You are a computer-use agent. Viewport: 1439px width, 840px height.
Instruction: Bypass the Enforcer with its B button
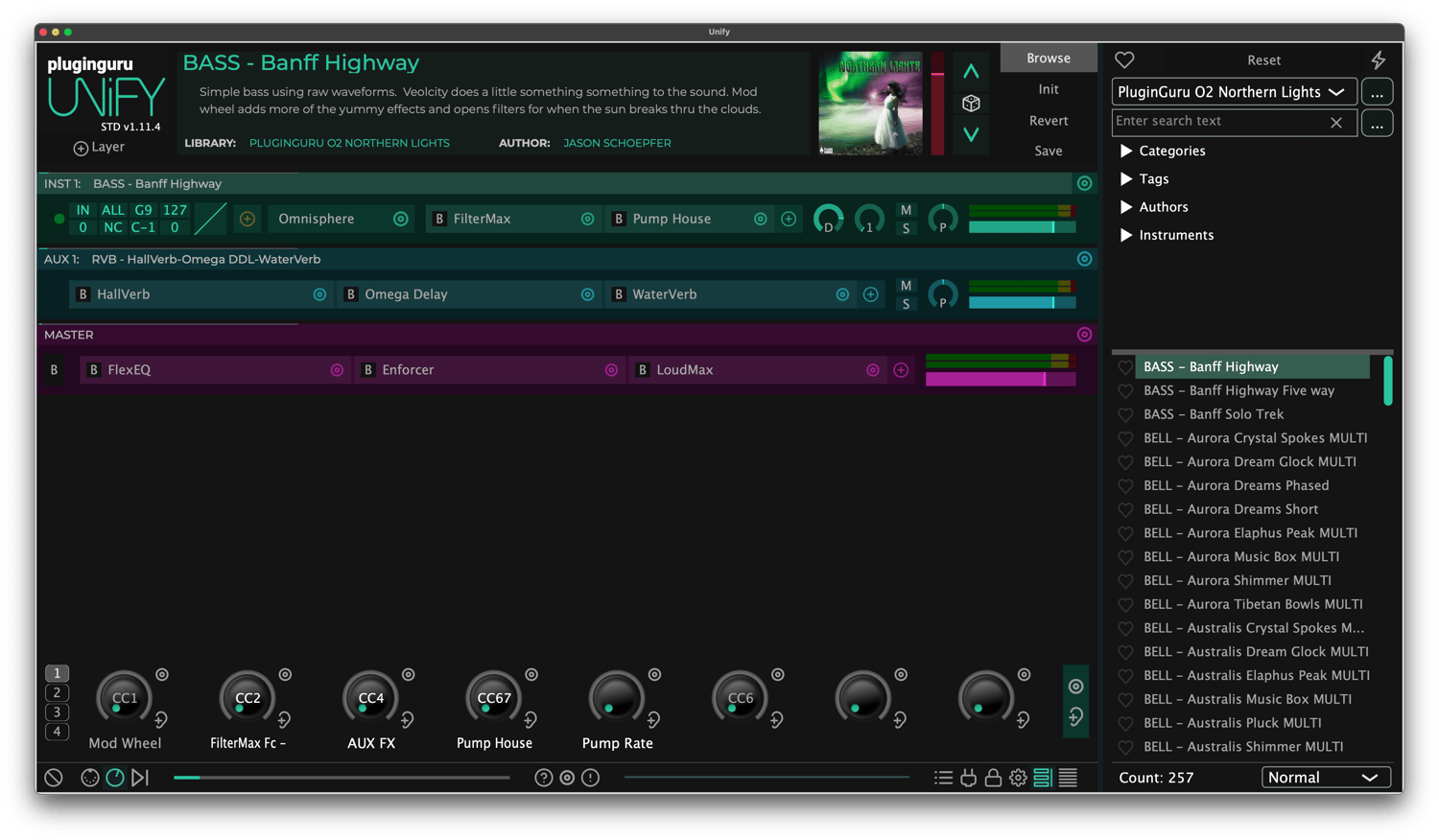tap(368, 370)
